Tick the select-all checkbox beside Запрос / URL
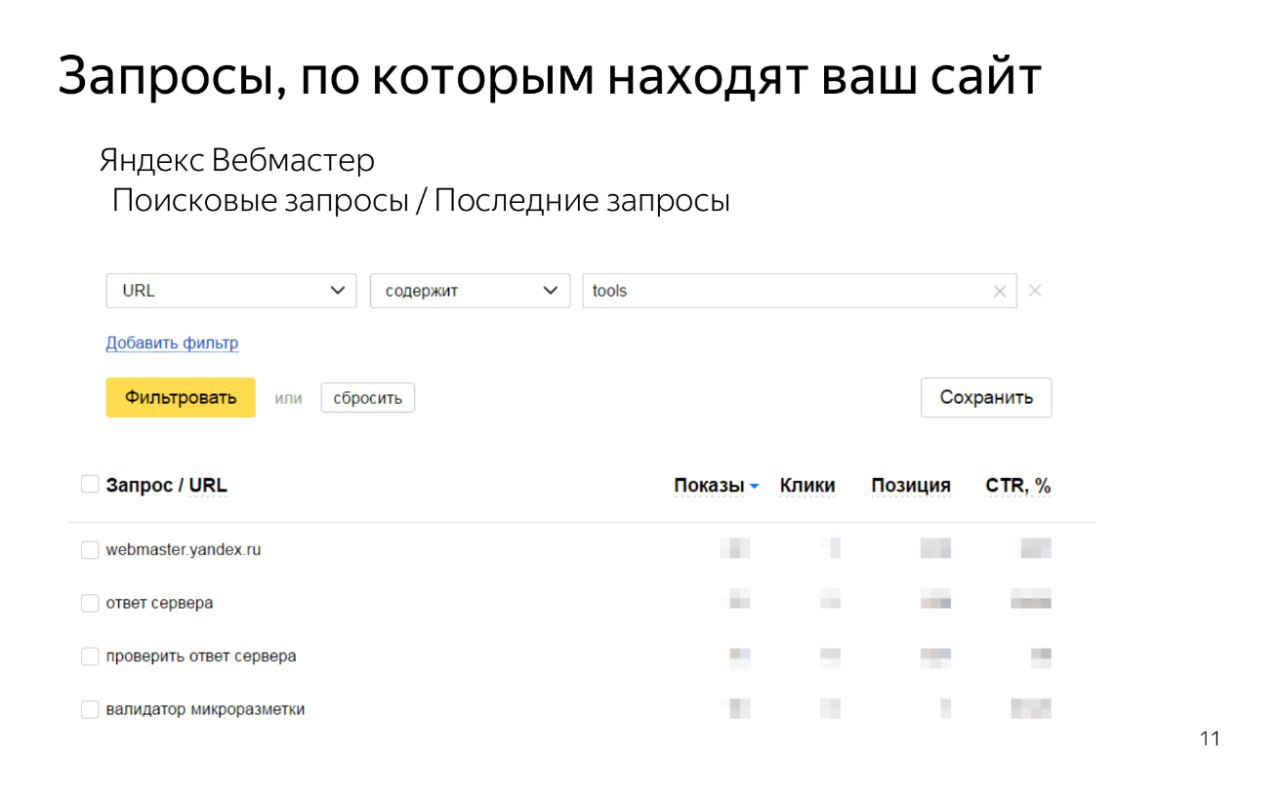1280x796 pixels. pyautogui.click(x=89, y=485)
